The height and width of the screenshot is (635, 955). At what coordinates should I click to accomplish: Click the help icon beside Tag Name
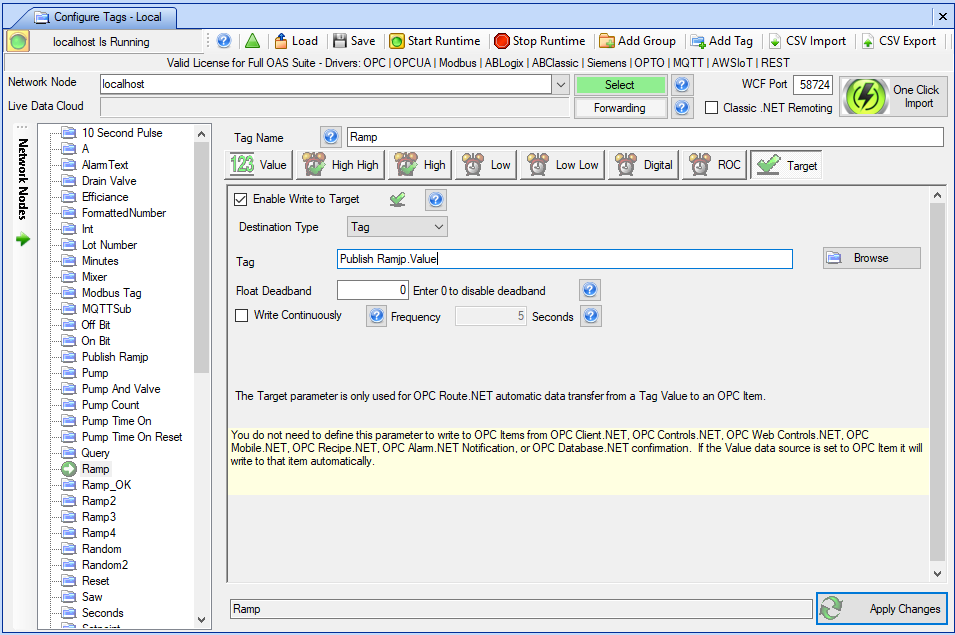[x=330, y=136]
